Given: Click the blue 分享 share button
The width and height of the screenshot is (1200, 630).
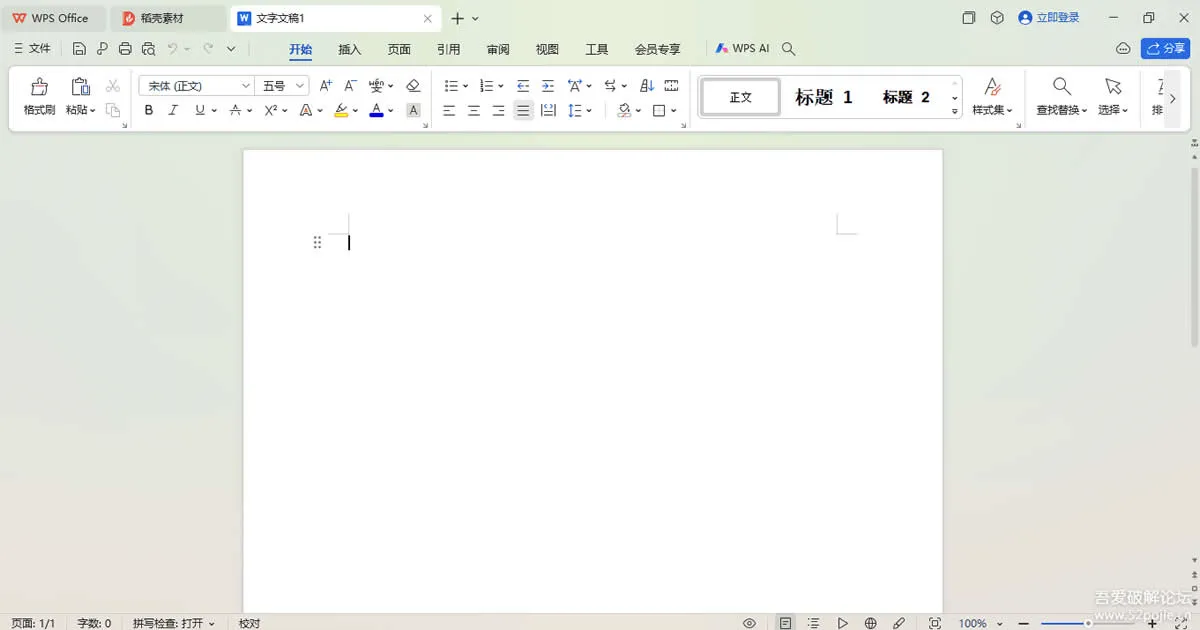Looking at the screenshot, I should pos(1165,48).
